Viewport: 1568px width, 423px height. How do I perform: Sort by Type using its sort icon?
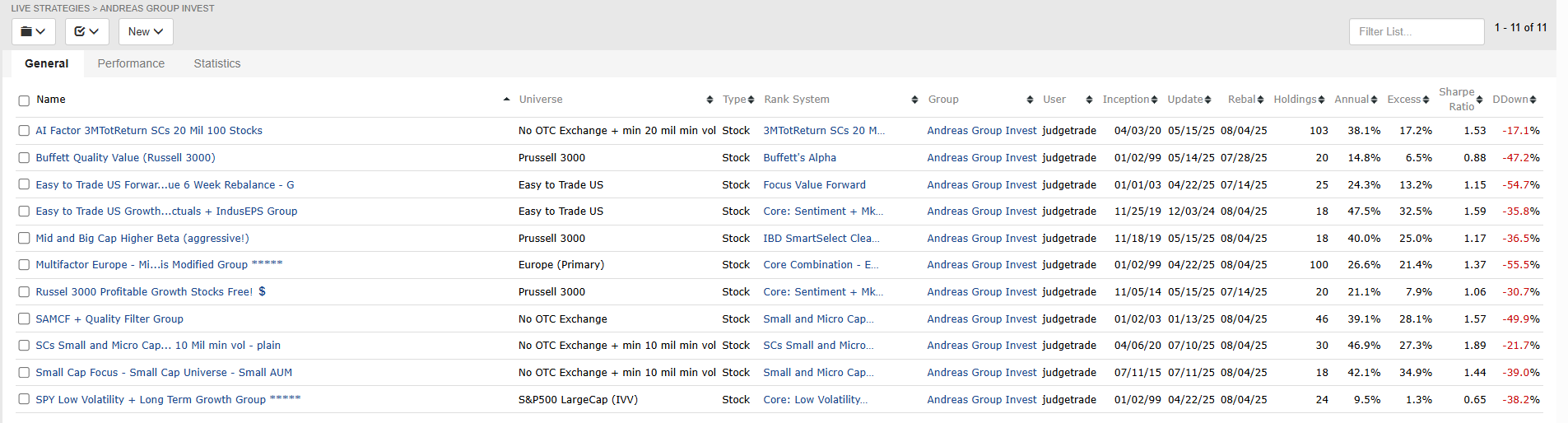point(751,100)
